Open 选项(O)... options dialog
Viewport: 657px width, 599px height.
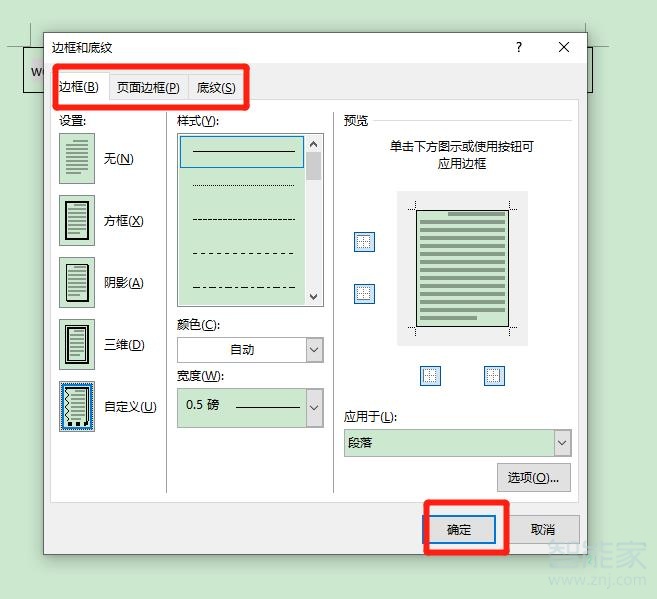coord(533,478)
